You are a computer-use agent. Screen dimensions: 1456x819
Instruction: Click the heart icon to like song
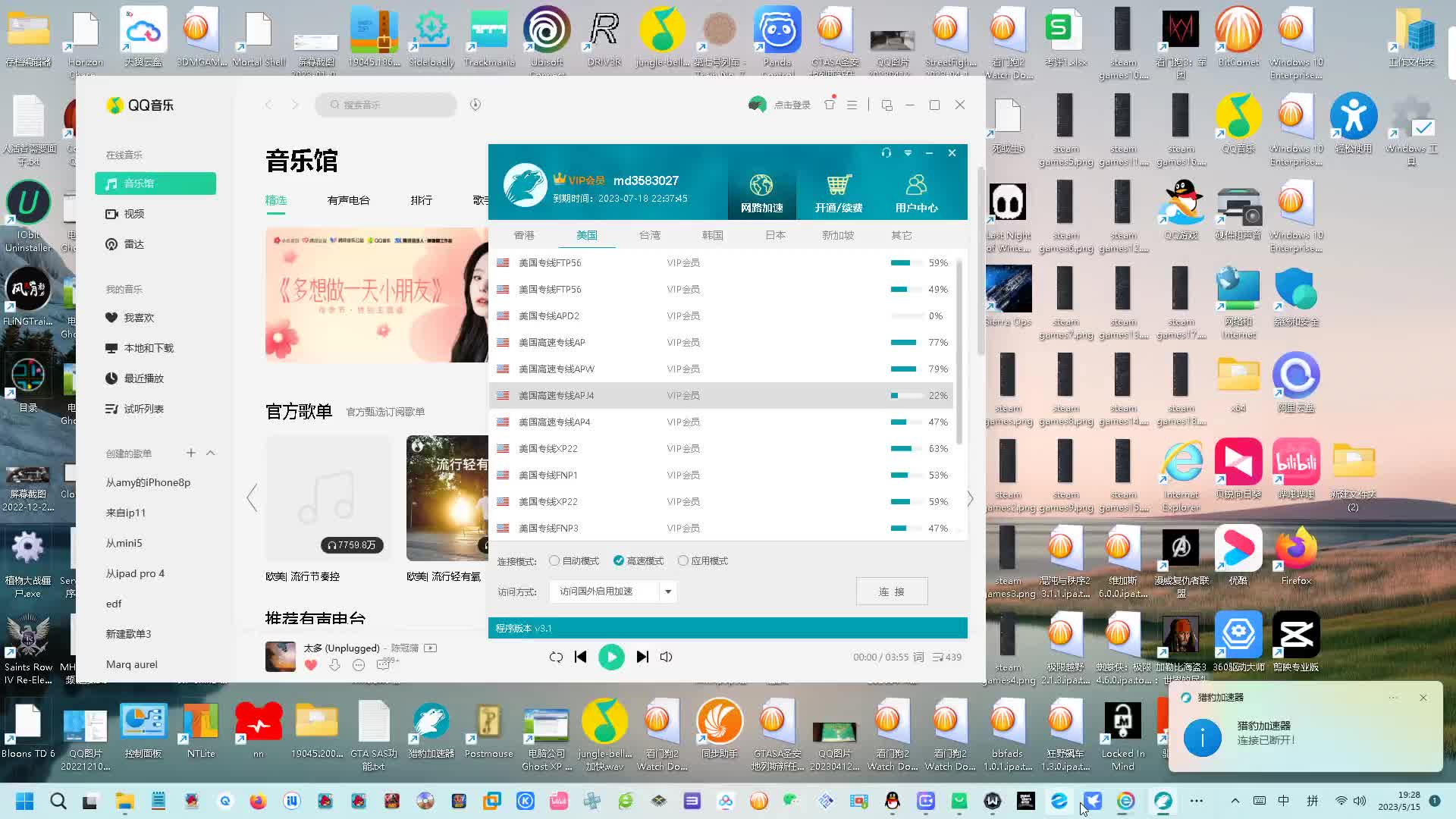click(310, 665)
